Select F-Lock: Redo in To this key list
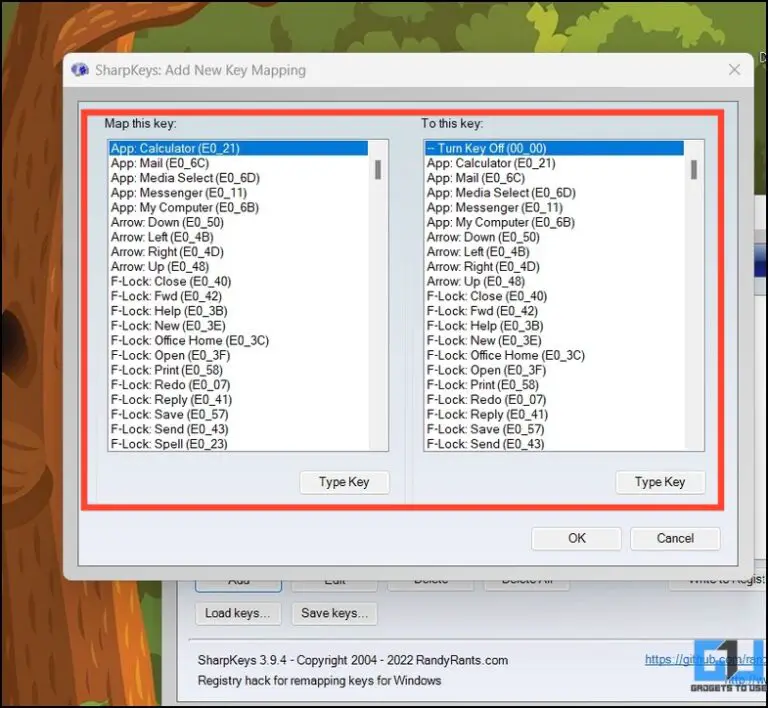Viewport: 768px width, 708px height. pos(554,400)
